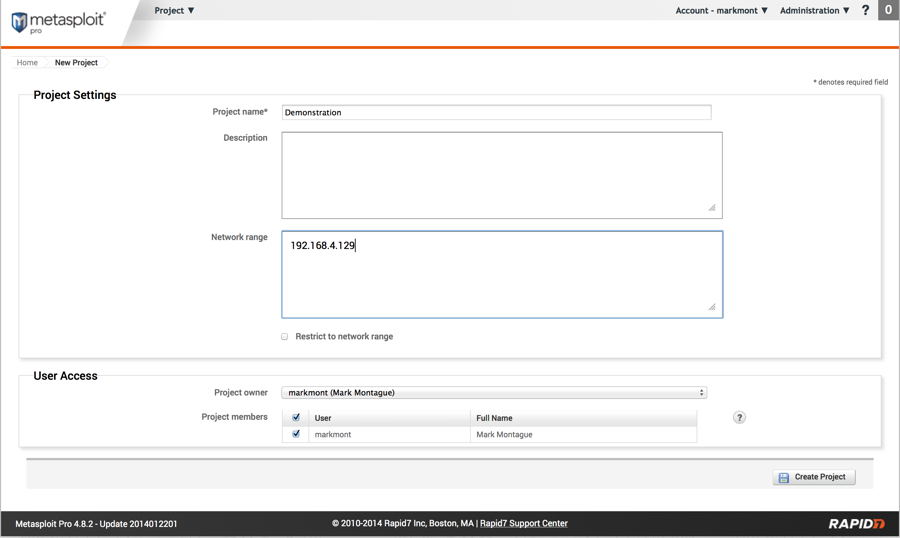Click help icon beside Project members table
Image resolution: width=900 pixels, height=538 pixels.
point(739,417)
